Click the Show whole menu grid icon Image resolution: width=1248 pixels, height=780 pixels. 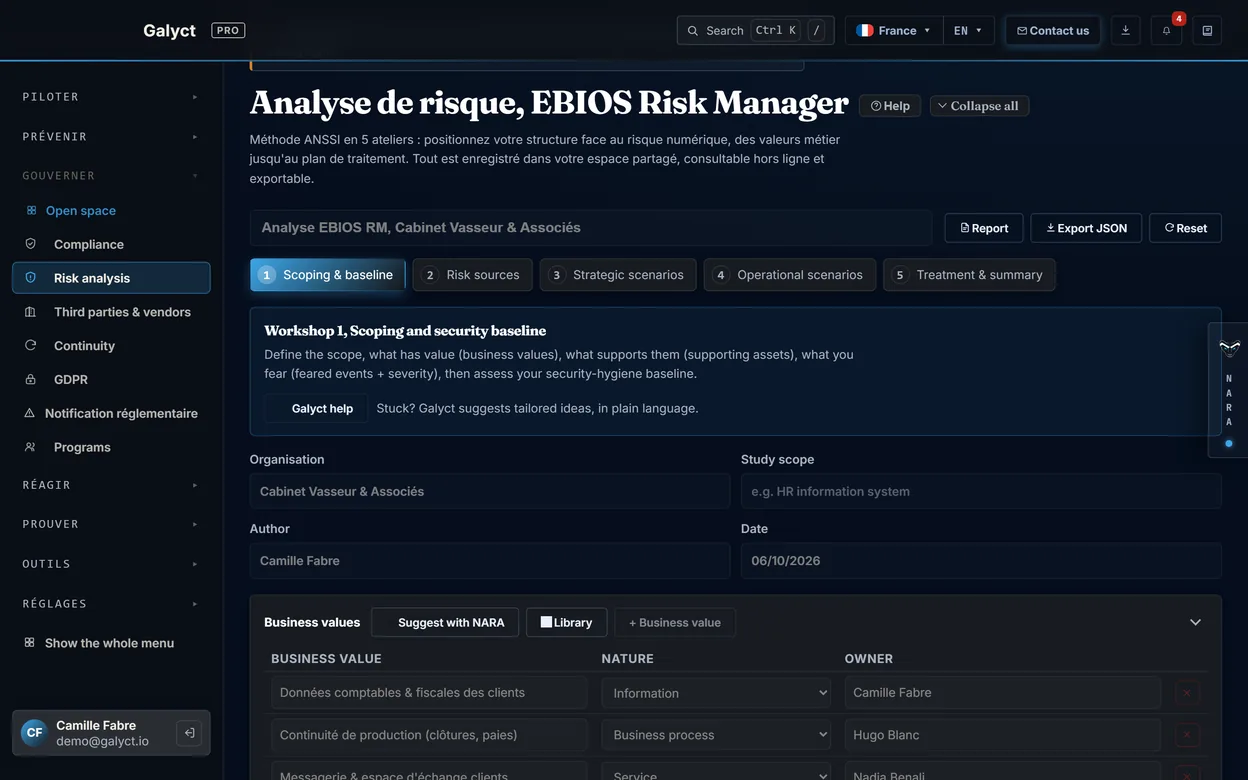[x=30, y=643]
